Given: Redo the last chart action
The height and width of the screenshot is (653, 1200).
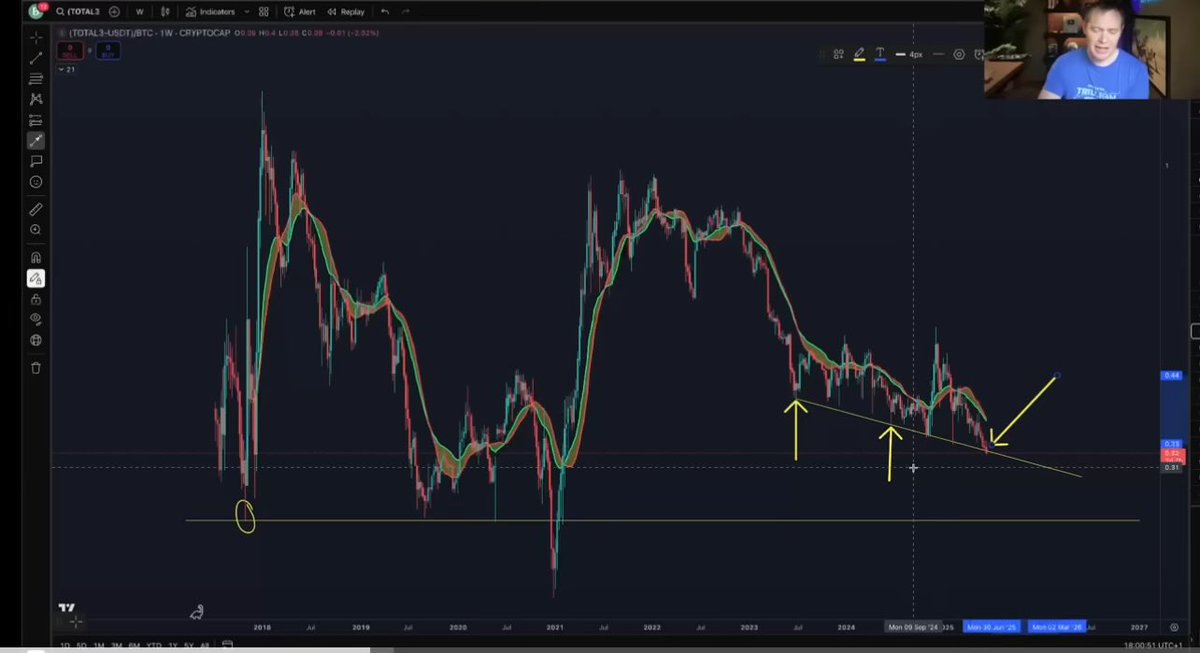Looking at the screenshot, I should [405, 12].
